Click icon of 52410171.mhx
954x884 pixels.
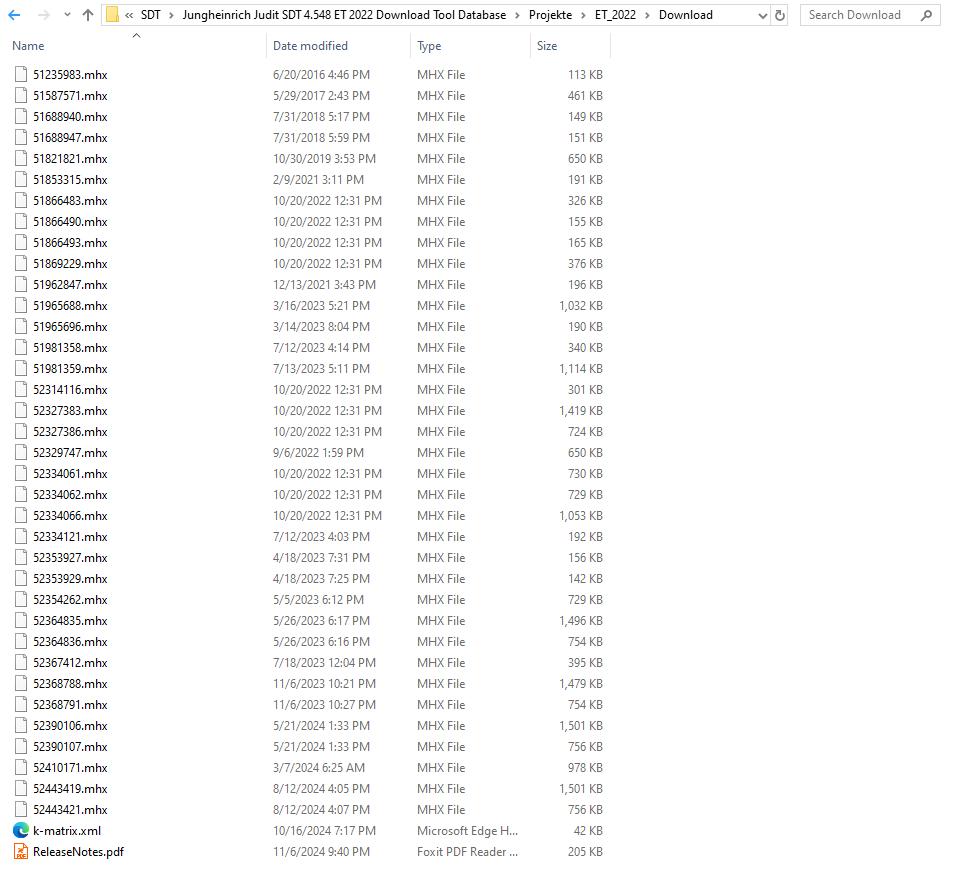21,767
